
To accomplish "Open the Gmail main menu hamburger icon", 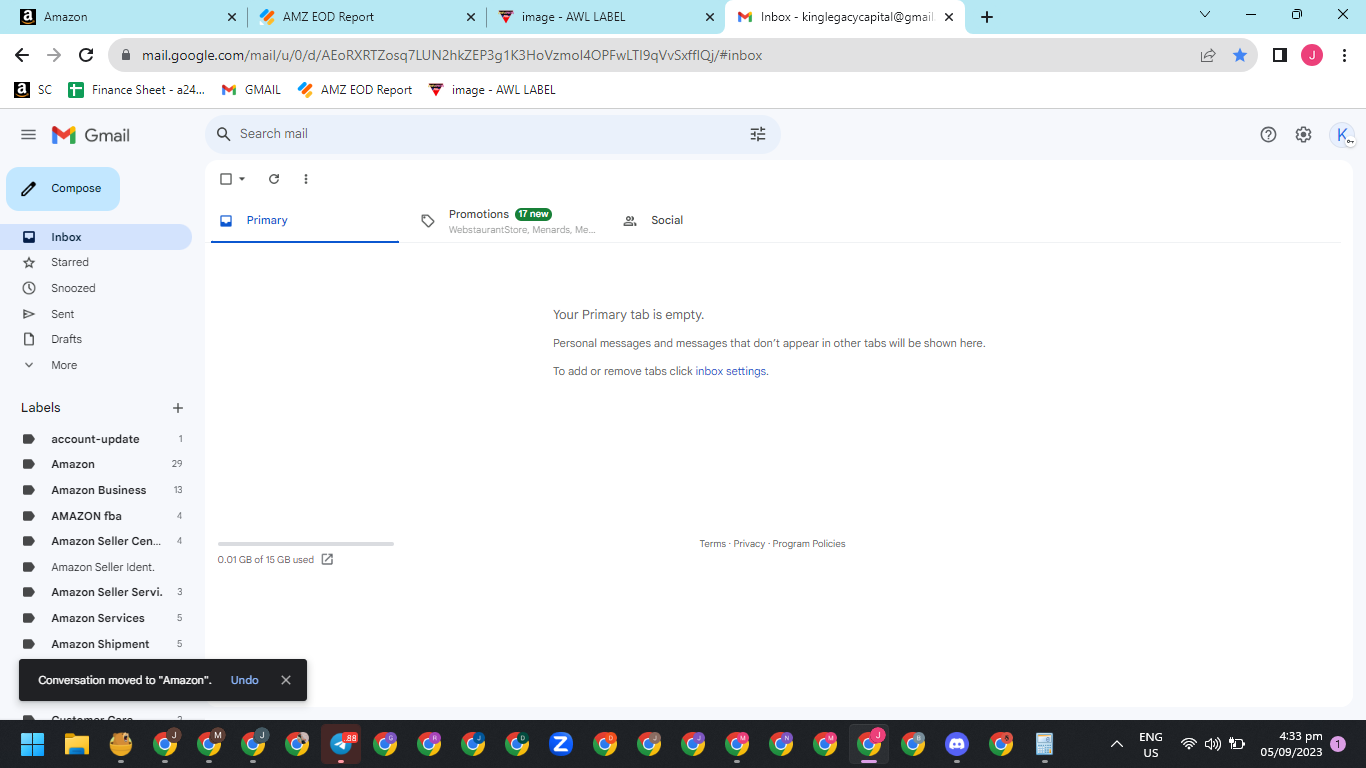I will (28, 135).
